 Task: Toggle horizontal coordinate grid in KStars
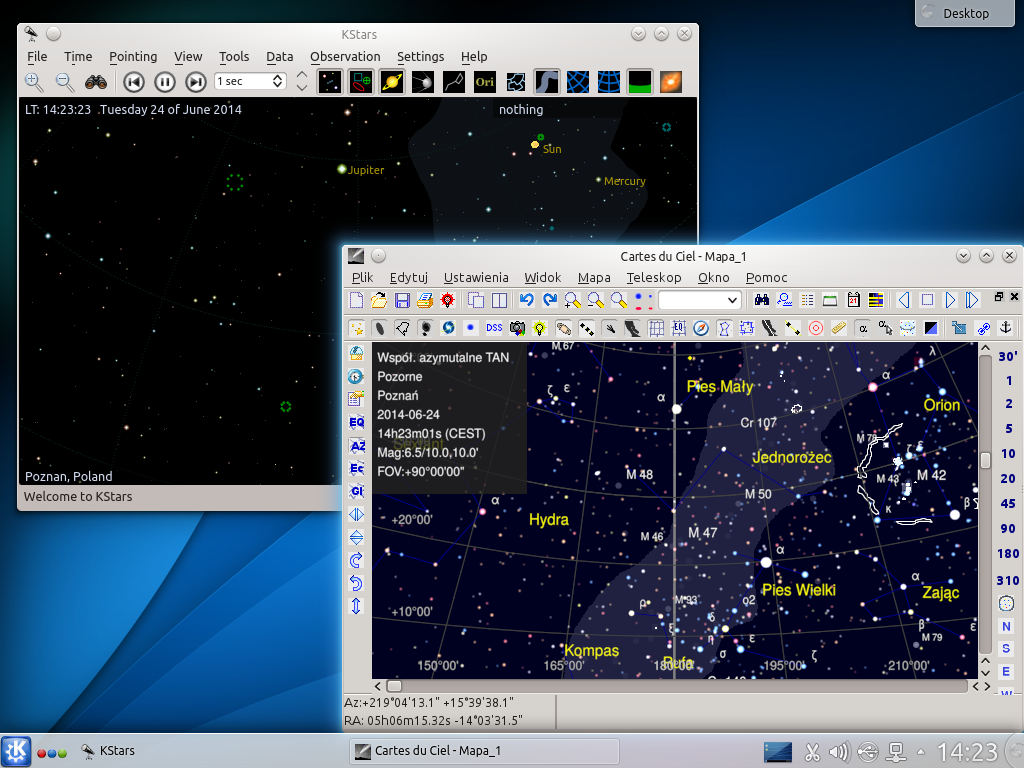click(x=609, y=82)
